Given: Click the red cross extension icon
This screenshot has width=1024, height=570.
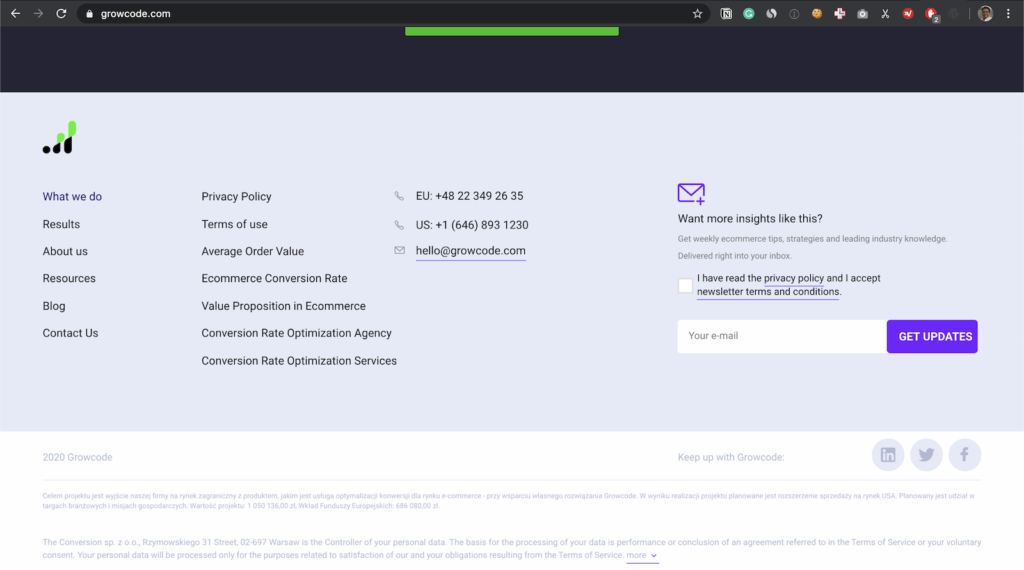Looking at the screenshot, I should pos(840,14).
